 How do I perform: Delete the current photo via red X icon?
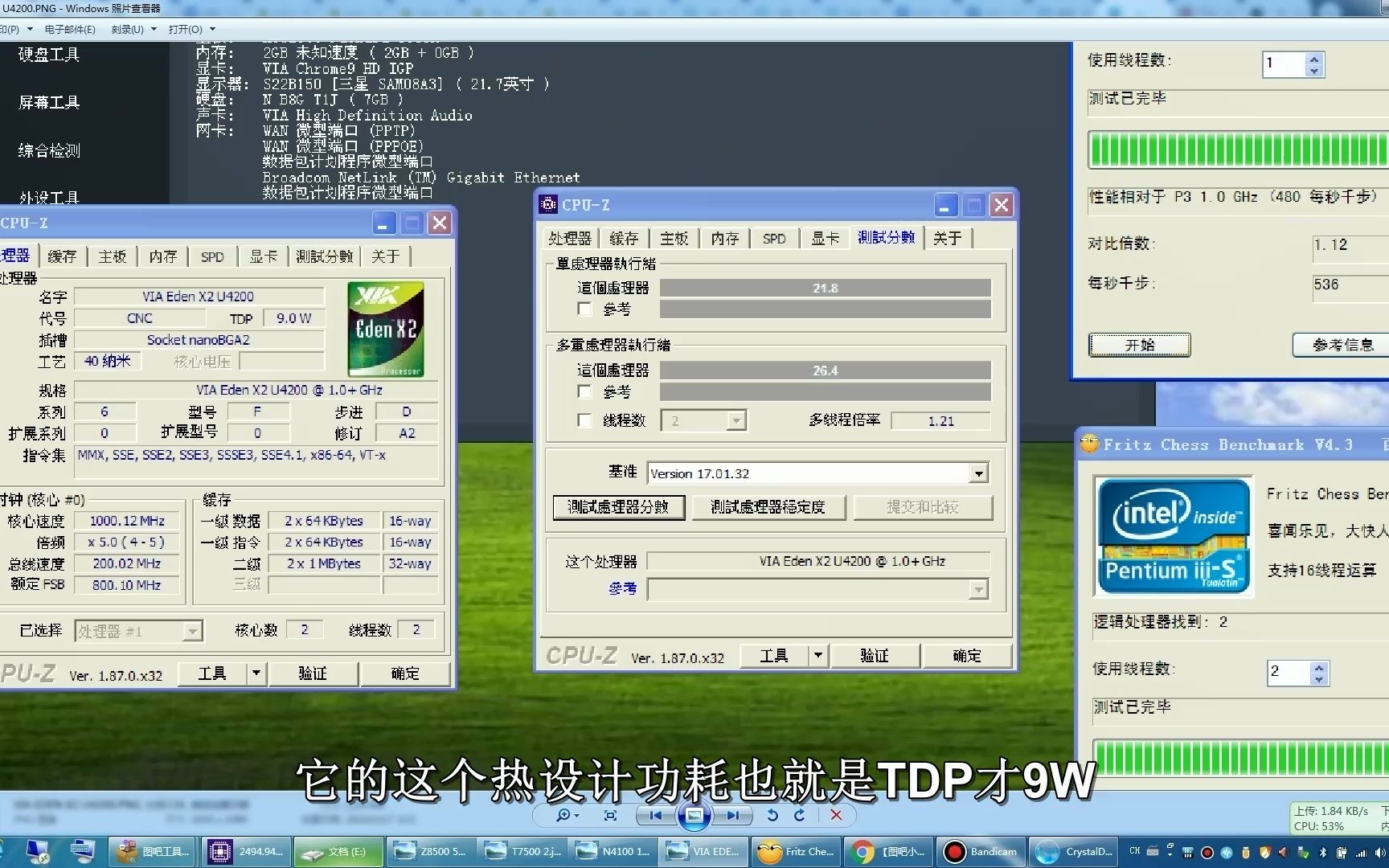point(836,815)
